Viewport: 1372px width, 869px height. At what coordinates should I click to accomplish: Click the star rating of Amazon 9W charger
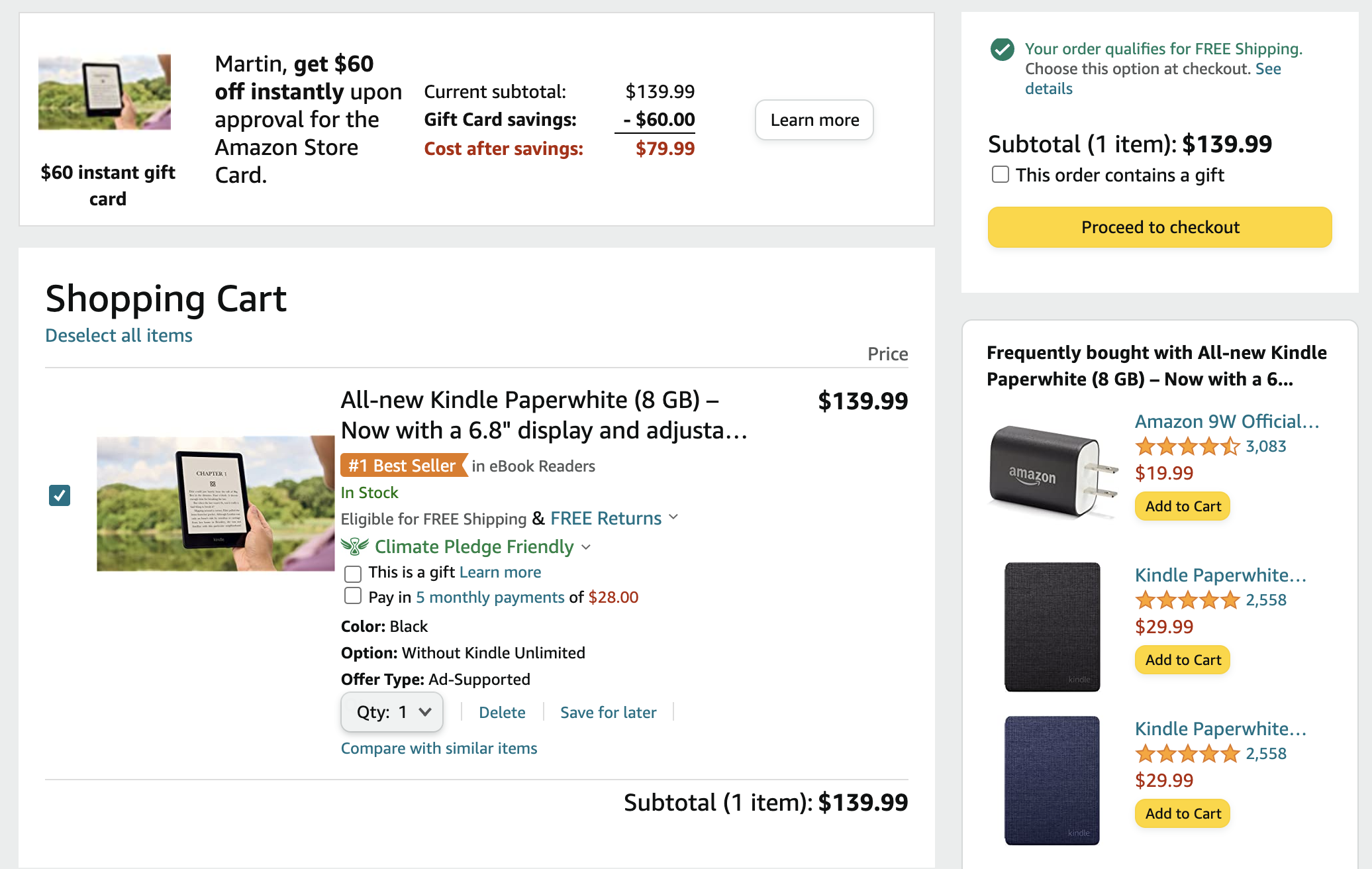click(x=1187, y=446)
